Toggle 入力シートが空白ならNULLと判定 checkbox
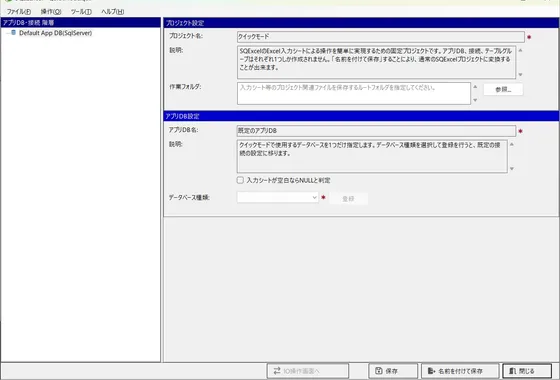Viewport: 560px width, 380px height. (x=240, y=180)
